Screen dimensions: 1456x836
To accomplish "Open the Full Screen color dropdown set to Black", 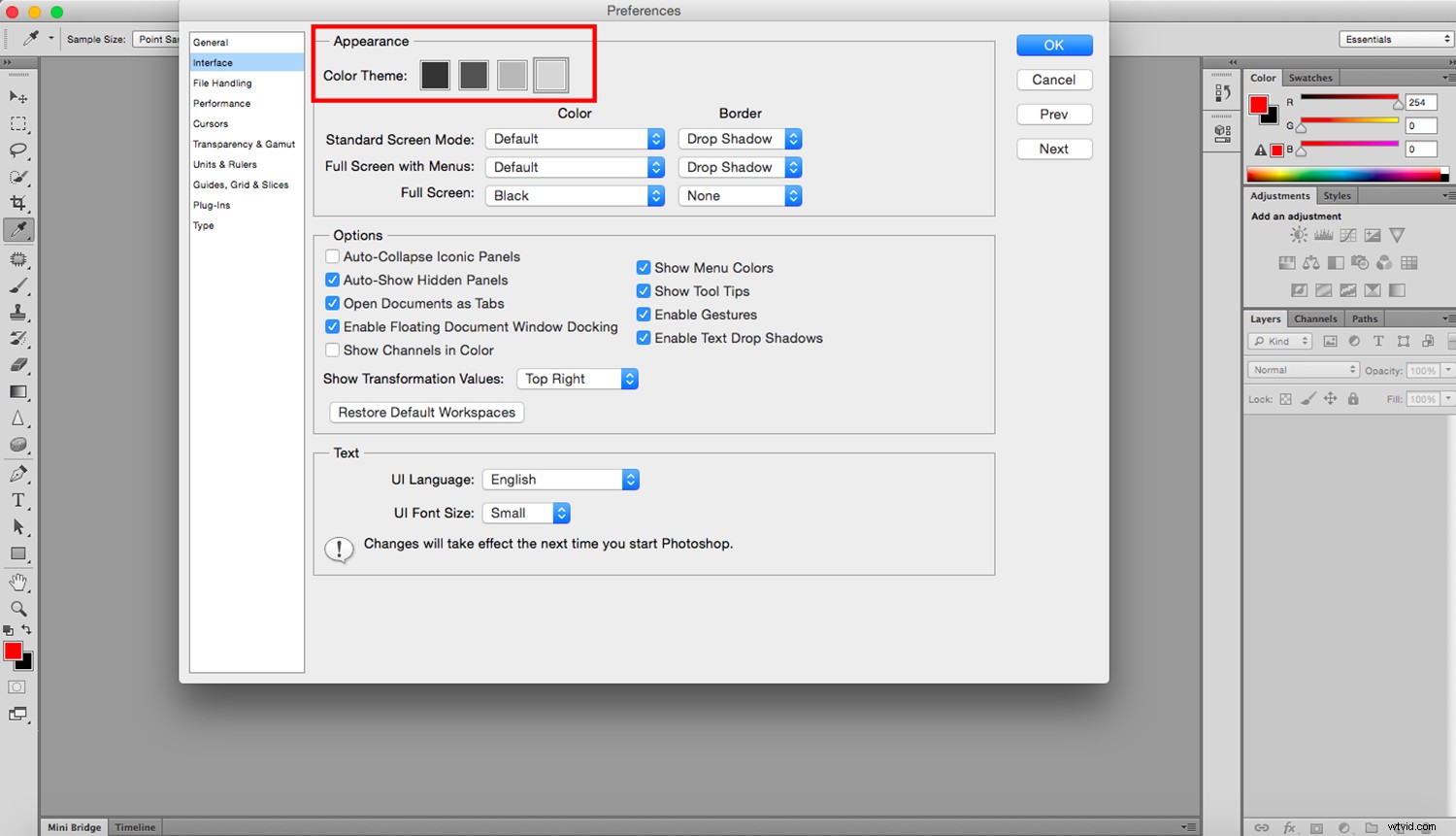I will 575,195.
